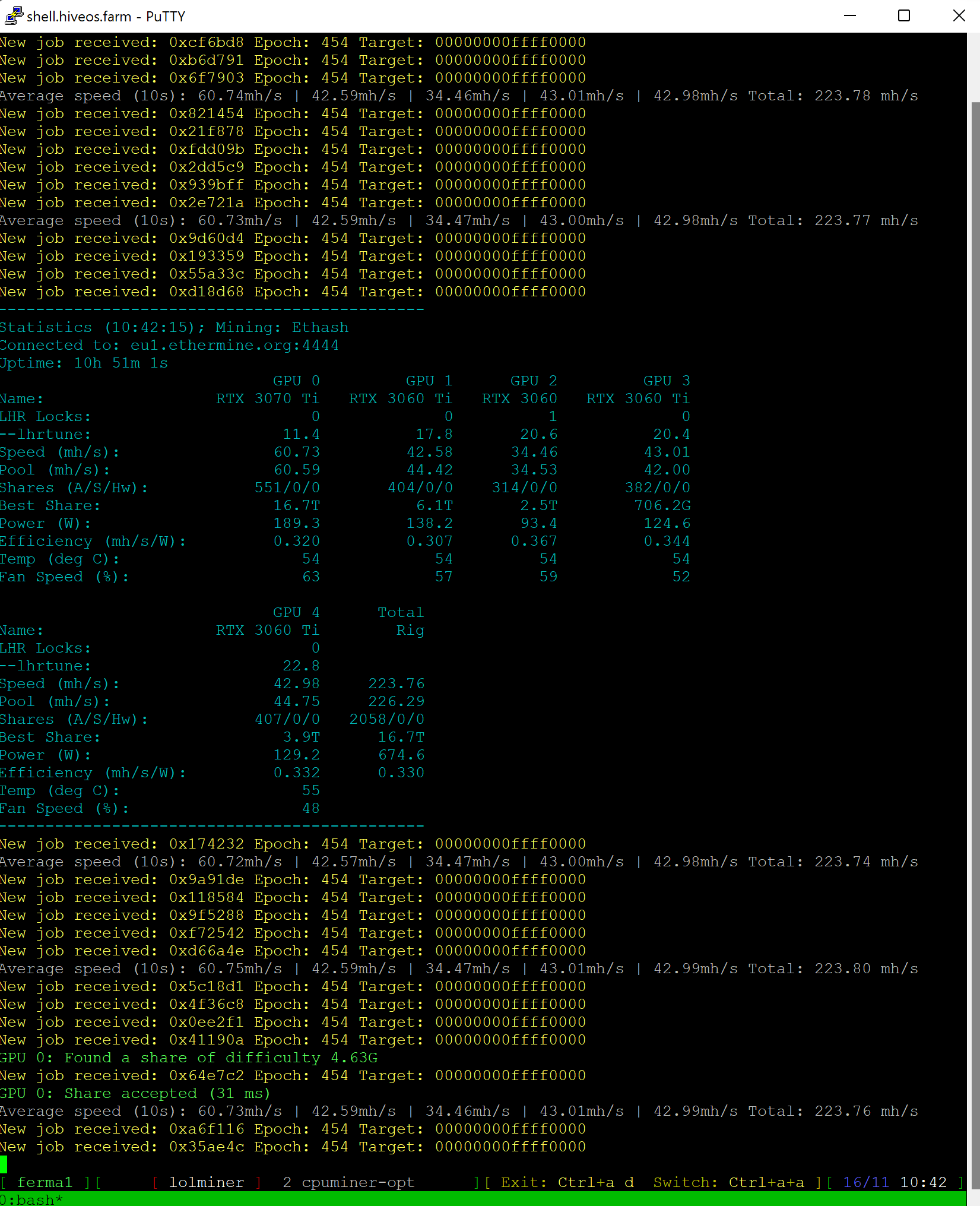The image size is (980, 1206).
Task: Click best share value '706.2G'
Action: pos(662,505)
